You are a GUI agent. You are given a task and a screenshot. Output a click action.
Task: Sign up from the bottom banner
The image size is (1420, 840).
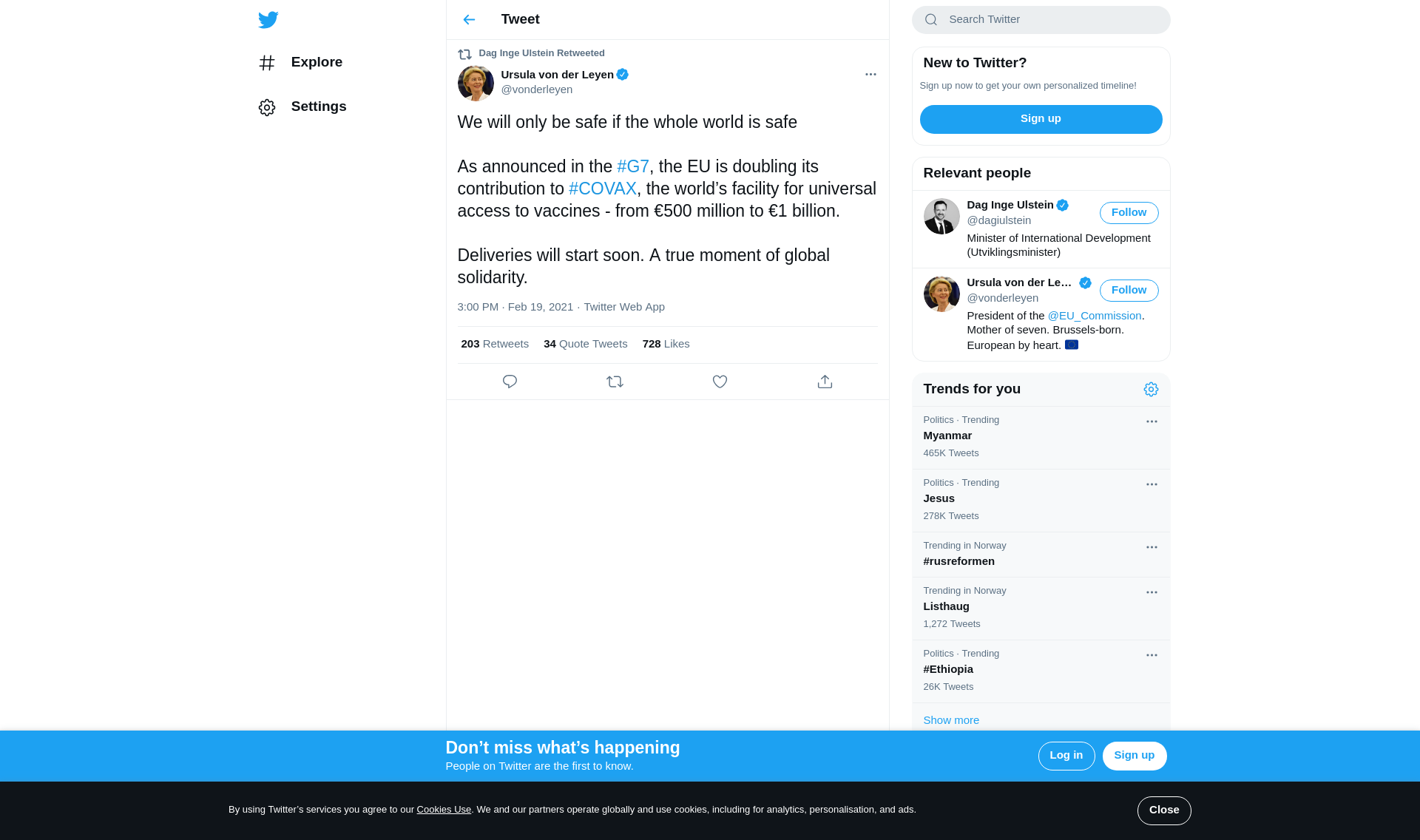pyautogui.click(x=1134, y=756)
